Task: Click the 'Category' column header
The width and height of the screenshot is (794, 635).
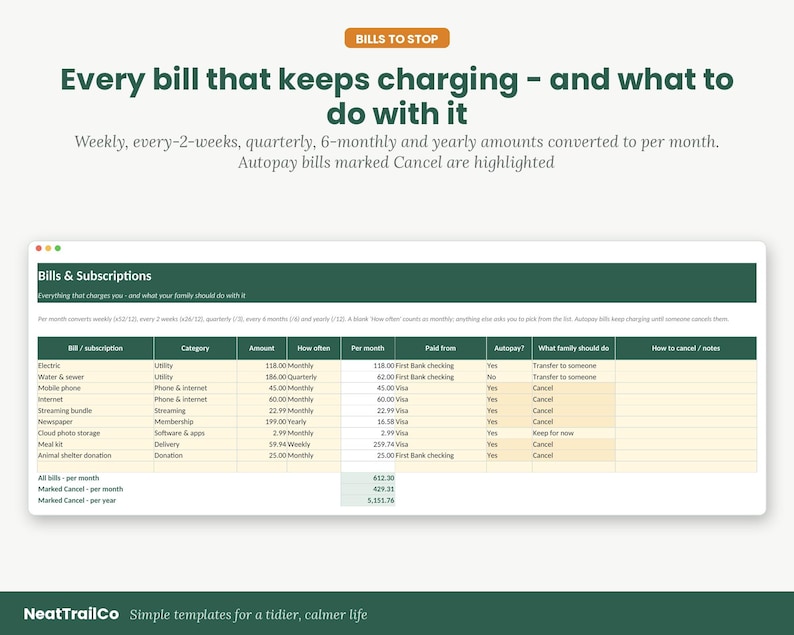Action: pos(195,348)
